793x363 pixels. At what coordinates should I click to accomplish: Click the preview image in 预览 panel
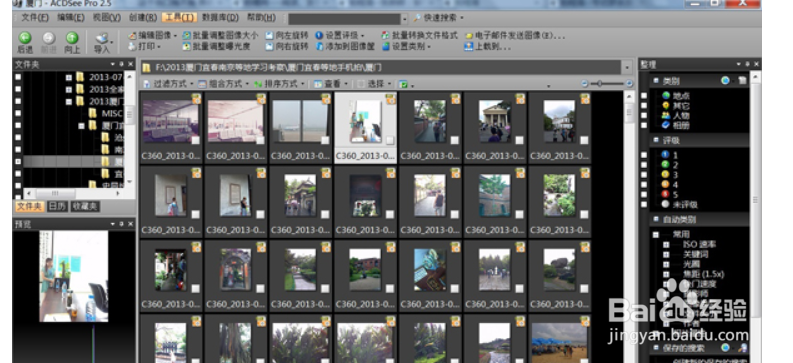point(74,277)
